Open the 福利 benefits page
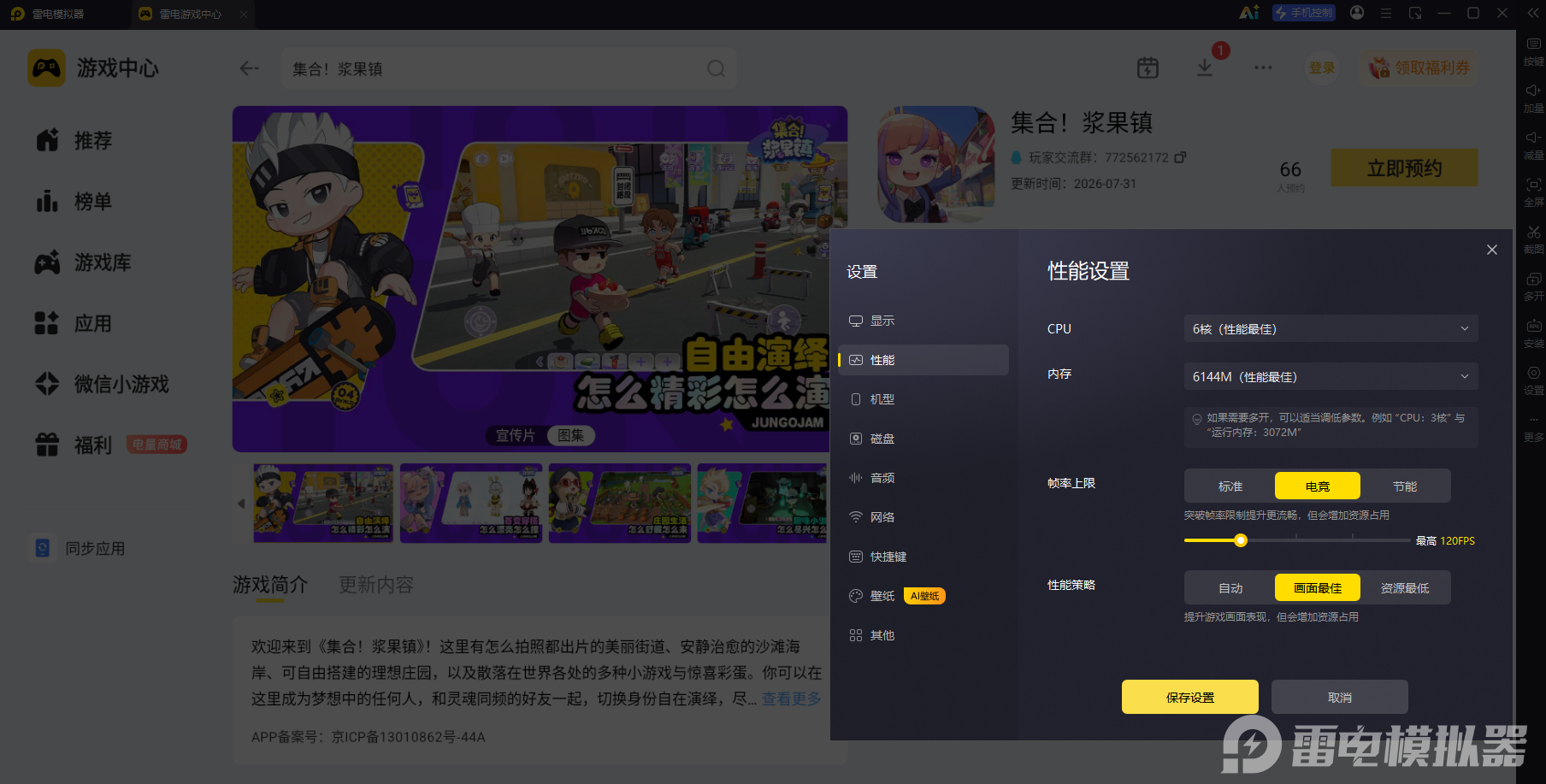Image resolution: width=1546 pixels, height=784 pixels. coord(74,445)
